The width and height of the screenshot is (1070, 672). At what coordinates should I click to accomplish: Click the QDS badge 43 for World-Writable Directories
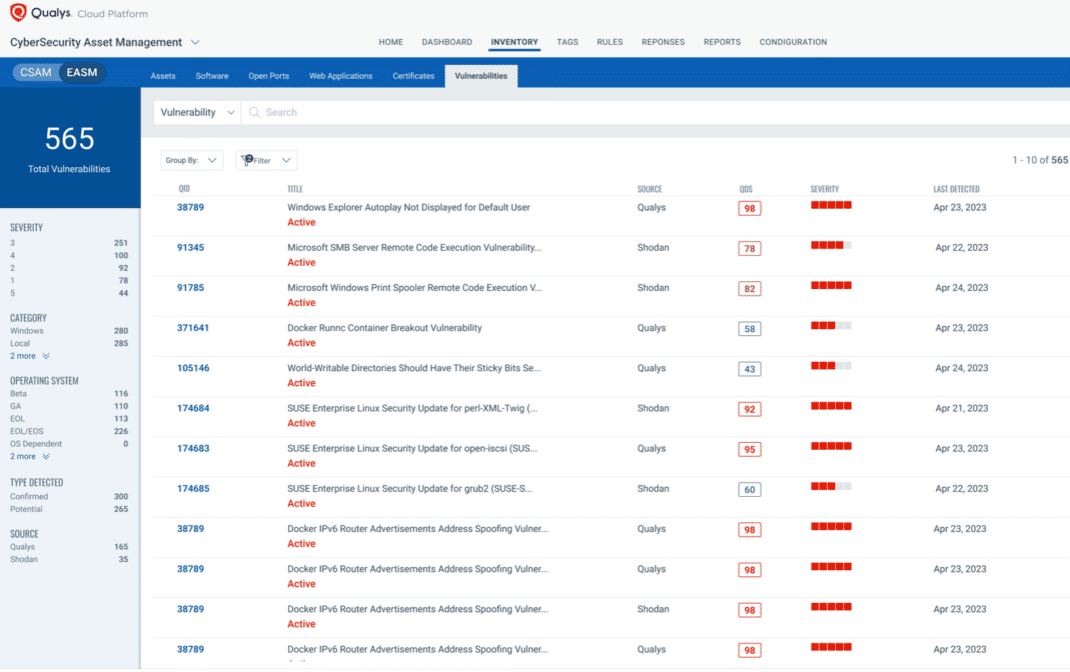(x=749, y=368)
